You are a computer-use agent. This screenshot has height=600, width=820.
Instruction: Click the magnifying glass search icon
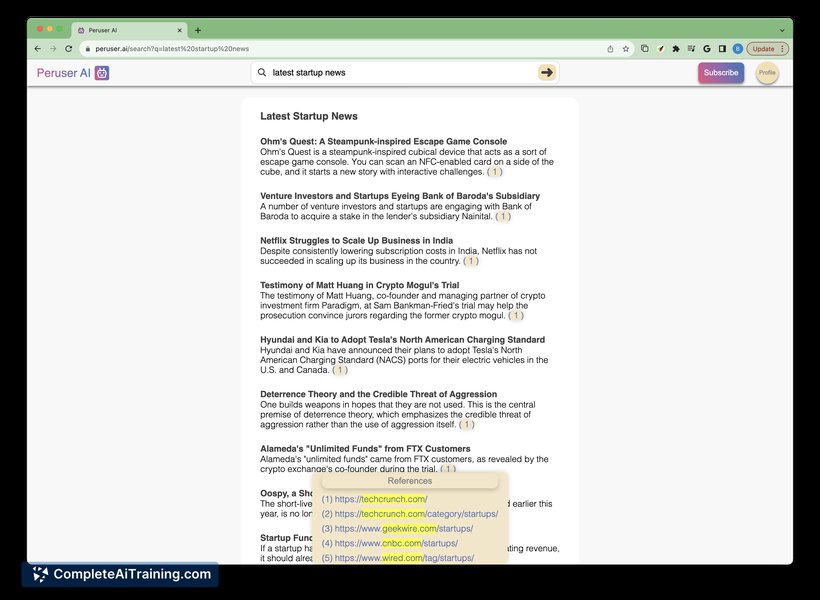coord(262,73)
